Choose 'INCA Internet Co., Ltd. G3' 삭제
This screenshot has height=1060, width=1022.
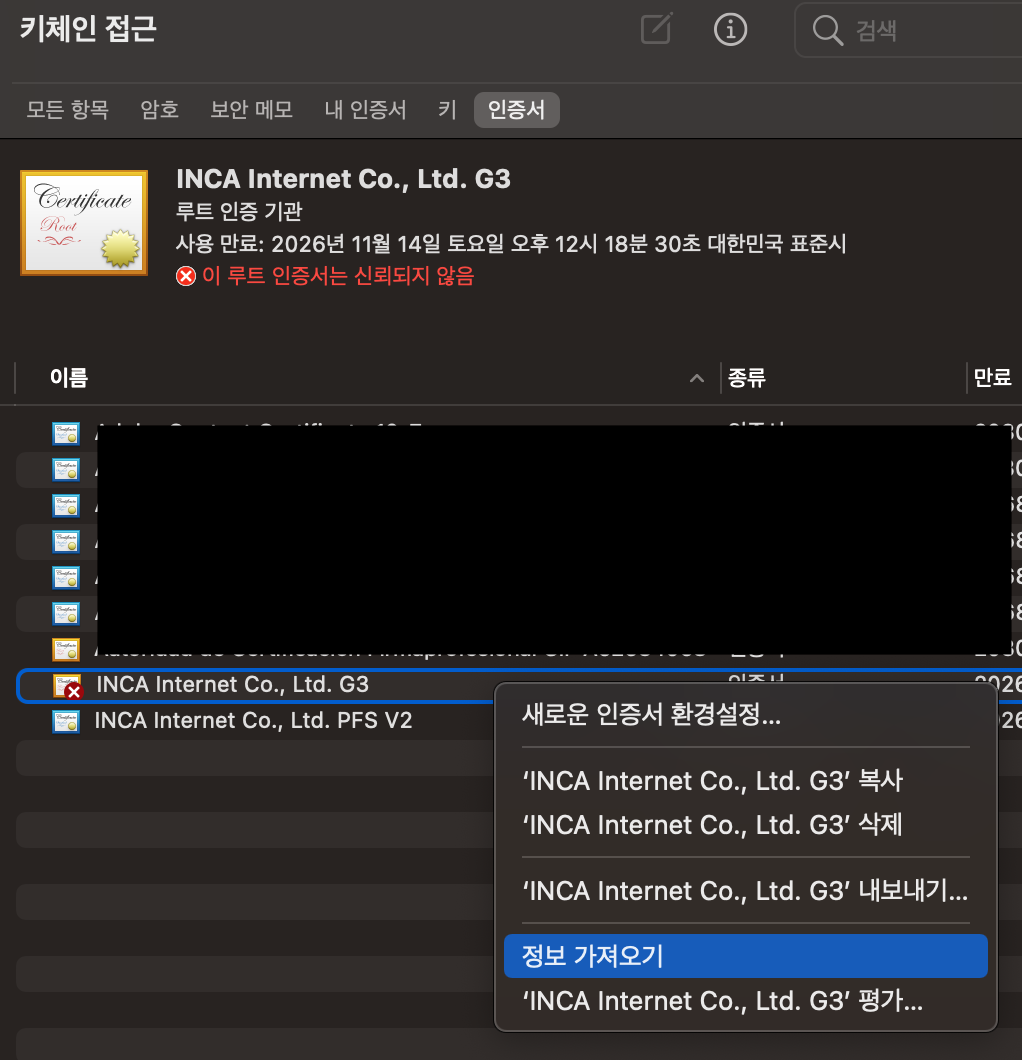(746, 825)
